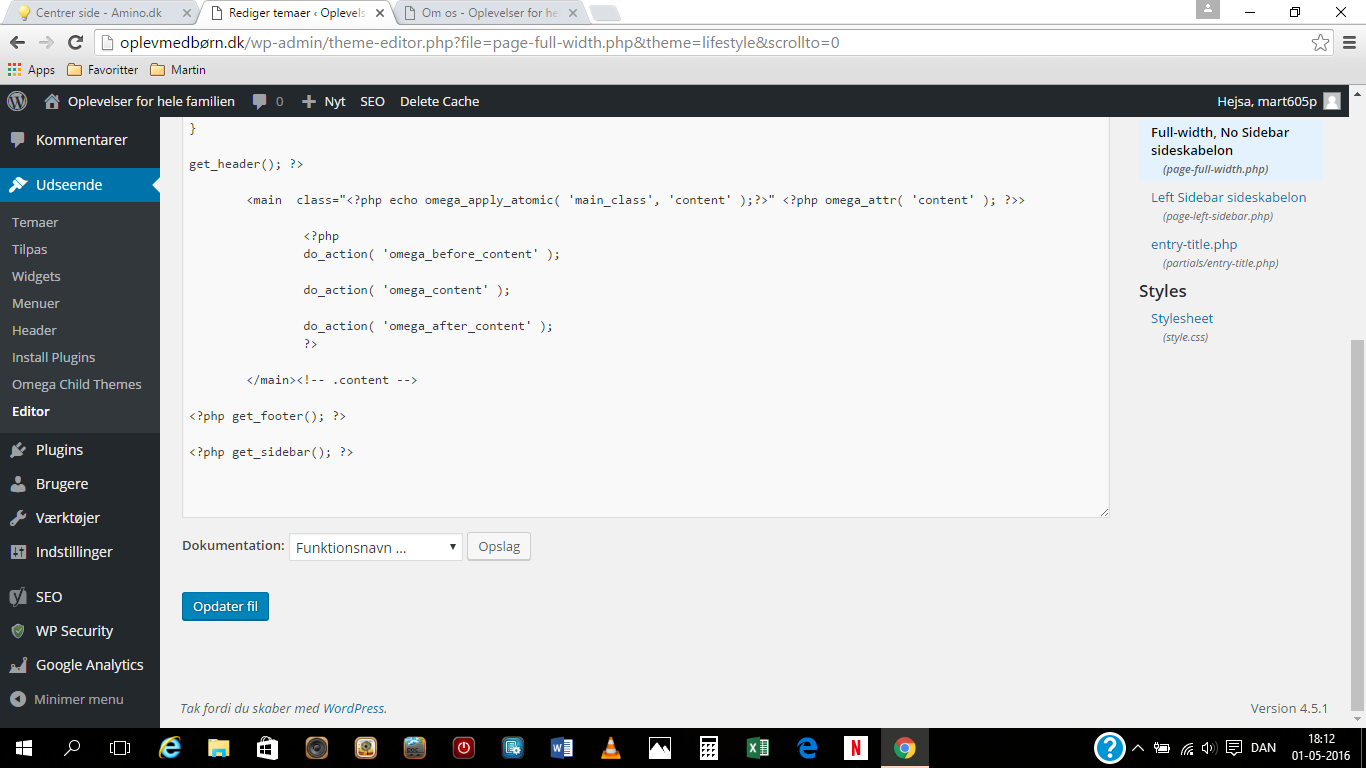Open SEO menu in admin bar
The width and height of the screenshot is (1366, 768).
coord(372,101)
